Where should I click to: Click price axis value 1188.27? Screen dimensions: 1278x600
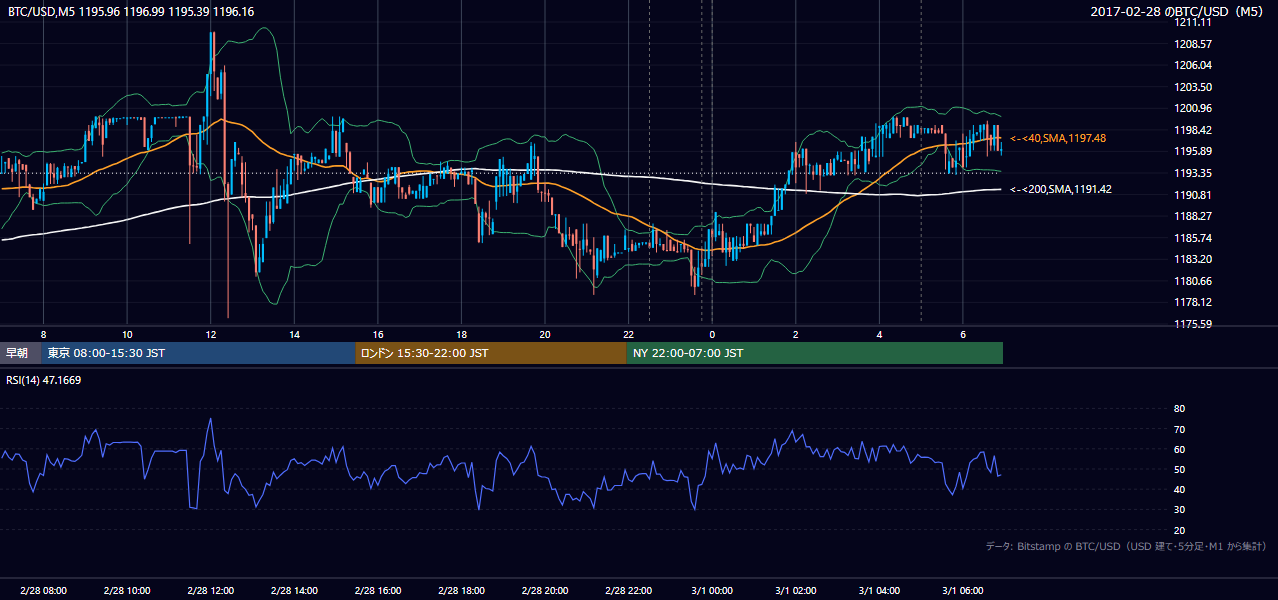click(x=1193, y=216)
